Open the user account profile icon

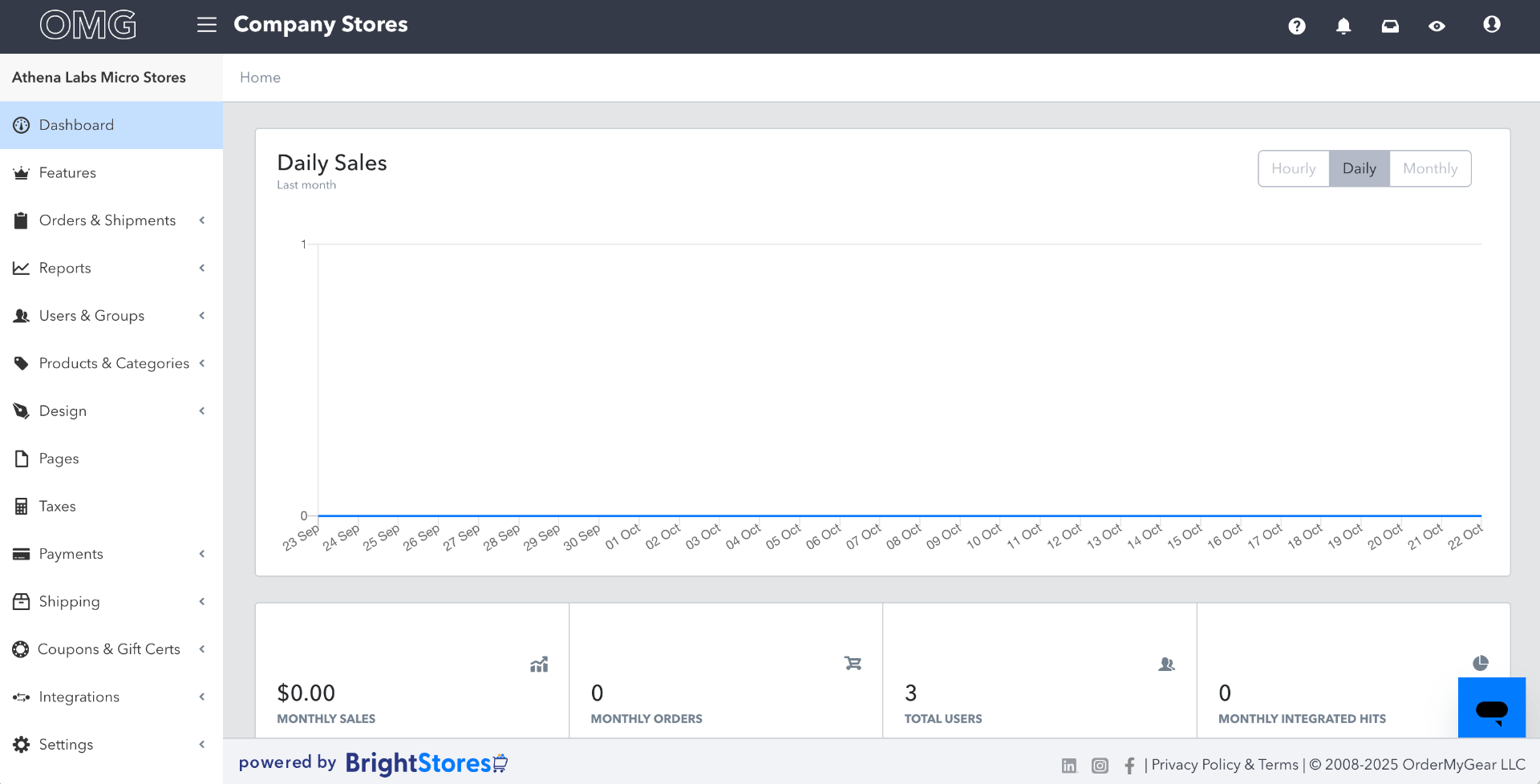coord(1491,25)
